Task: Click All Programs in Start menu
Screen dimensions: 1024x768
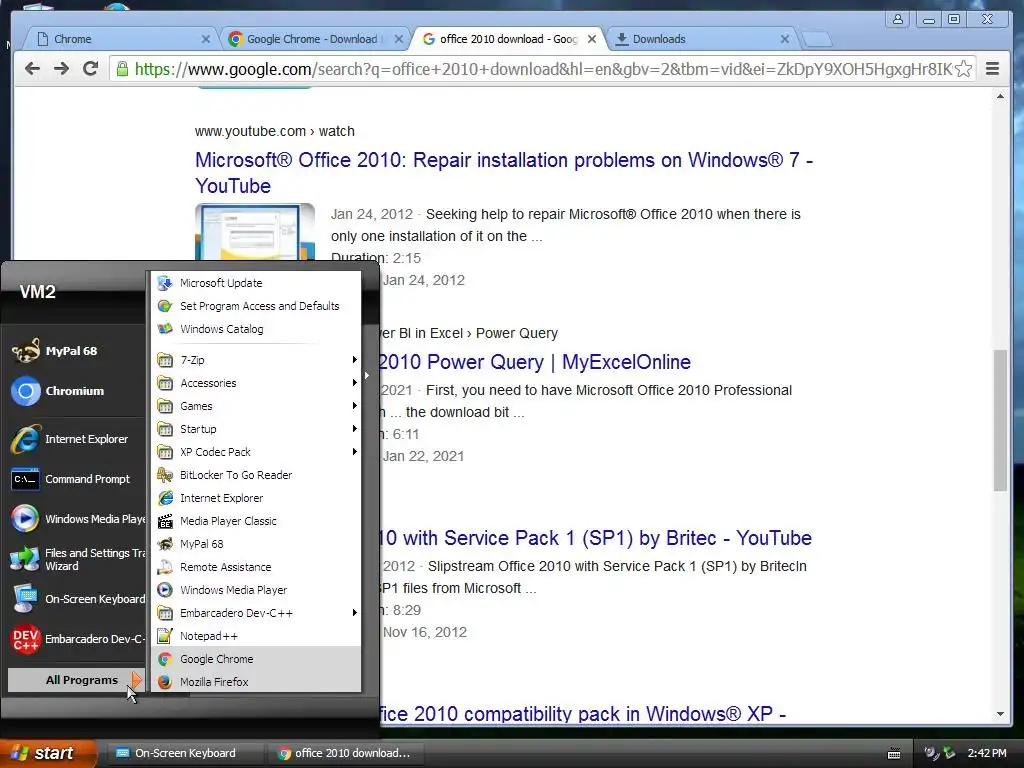Action: (76, 680)
